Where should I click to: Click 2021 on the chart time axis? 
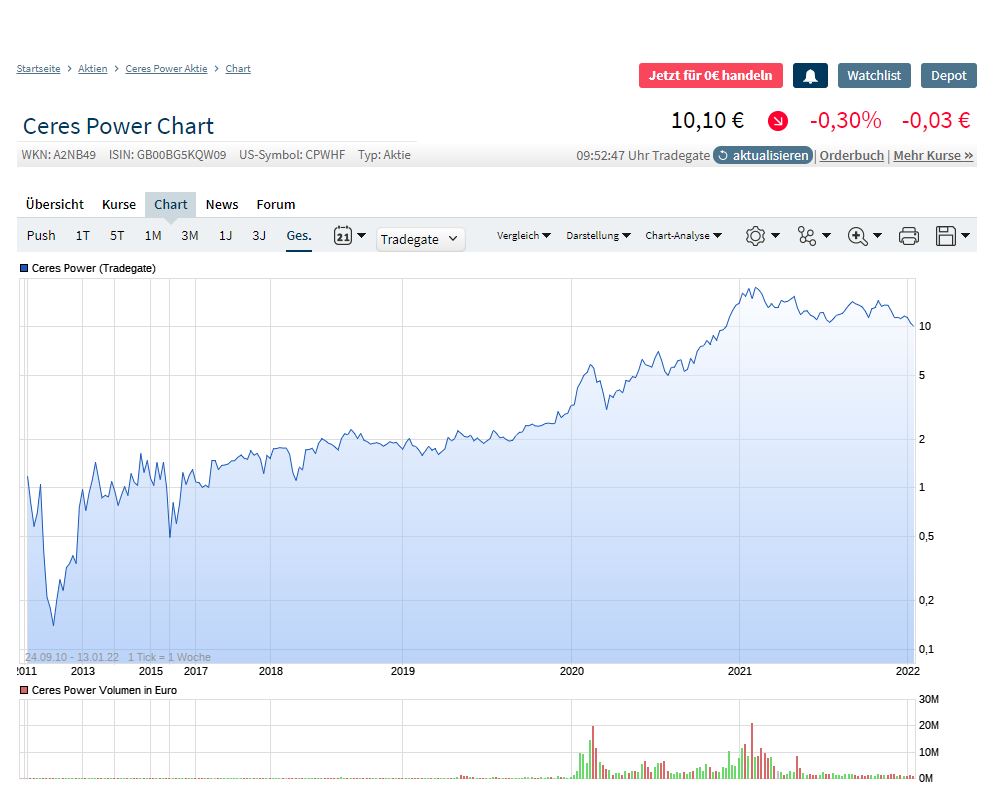739,671
